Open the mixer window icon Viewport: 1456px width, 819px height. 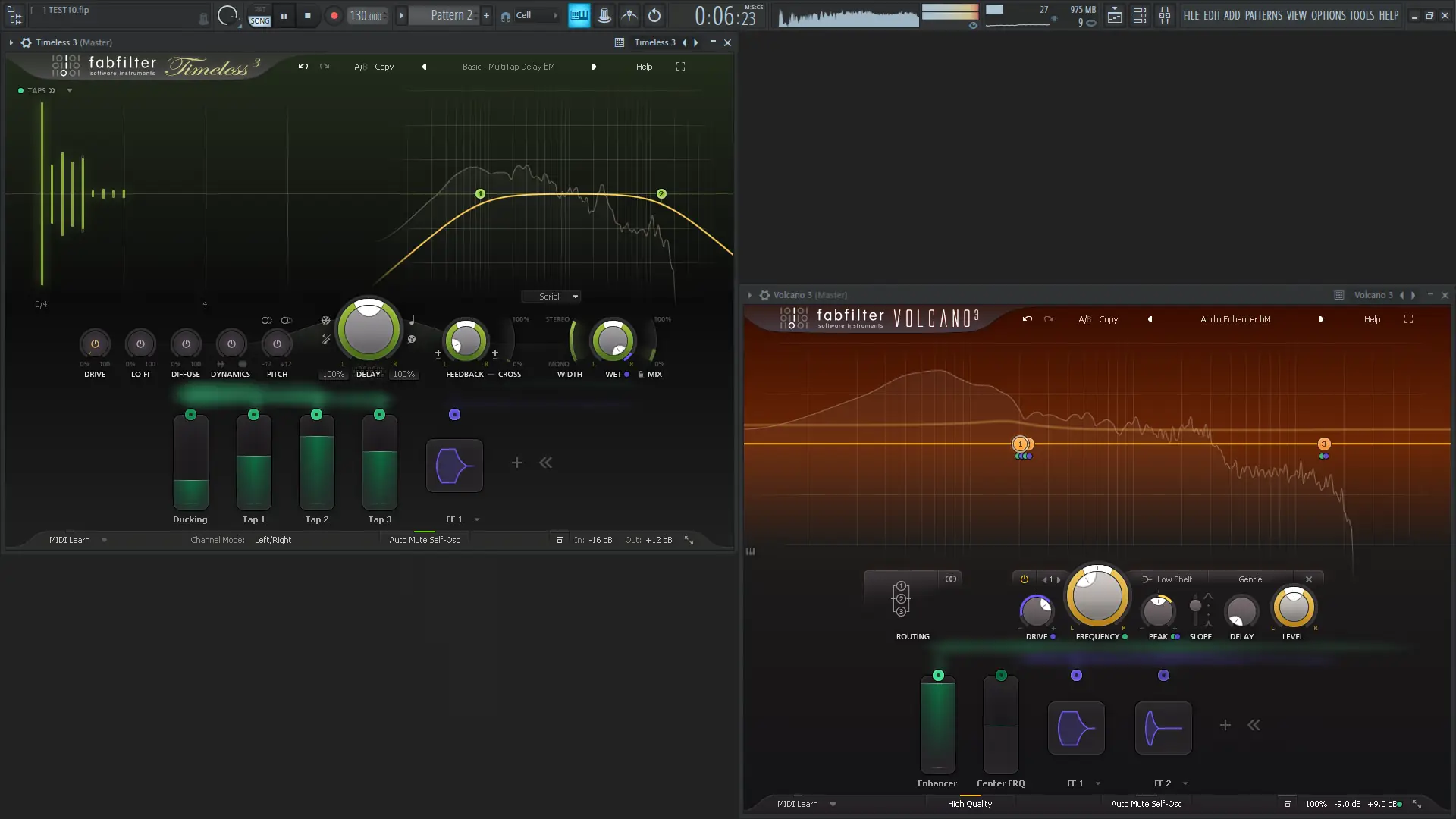click(1164, 15)
